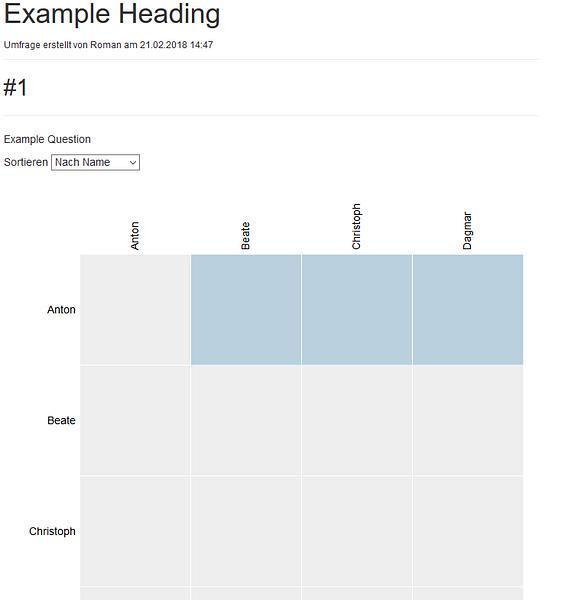Click the dropdown arrow beside Nach Name

[133, 163]
